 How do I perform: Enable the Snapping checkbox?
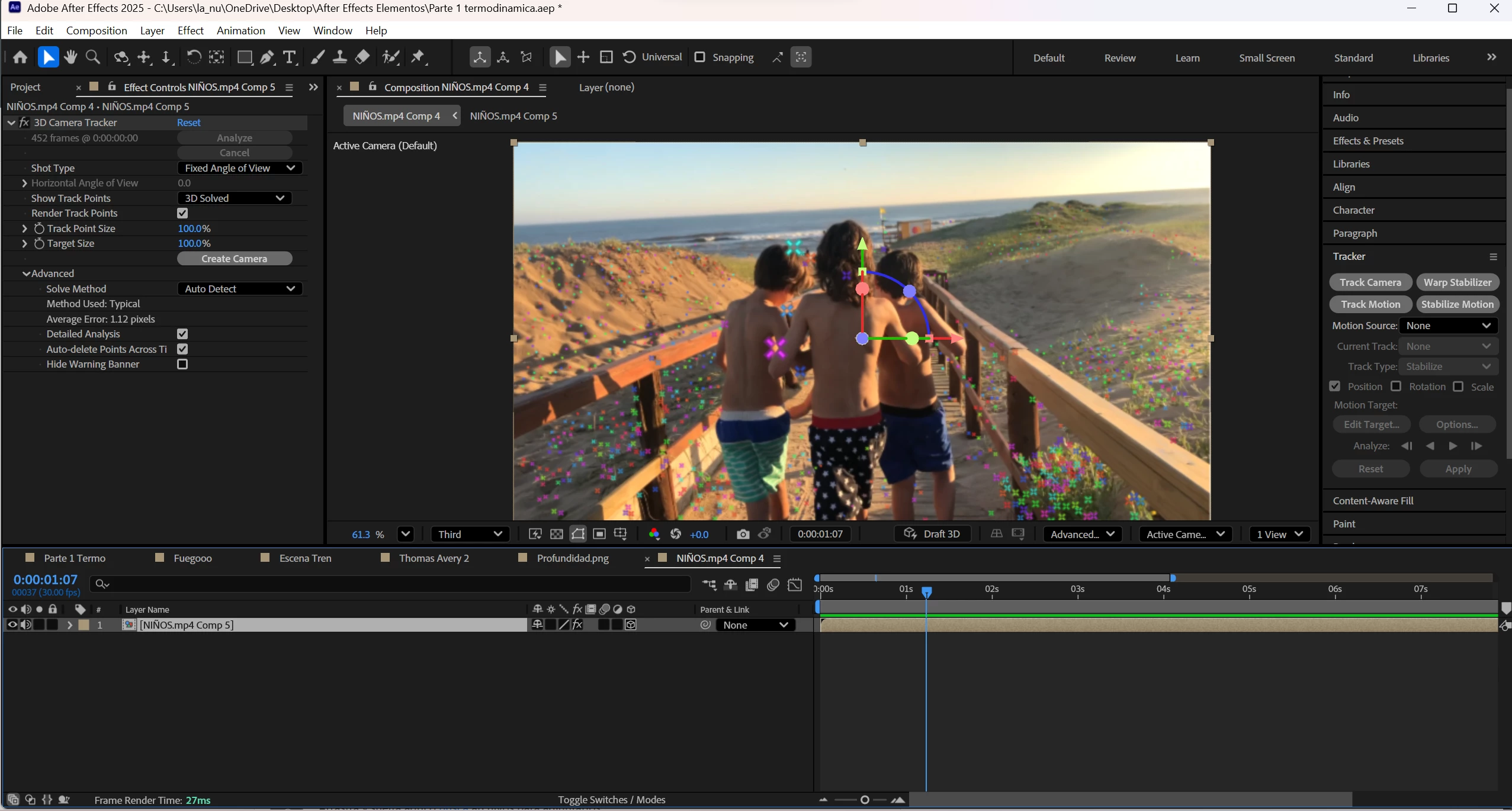click(x=699, y=57)
